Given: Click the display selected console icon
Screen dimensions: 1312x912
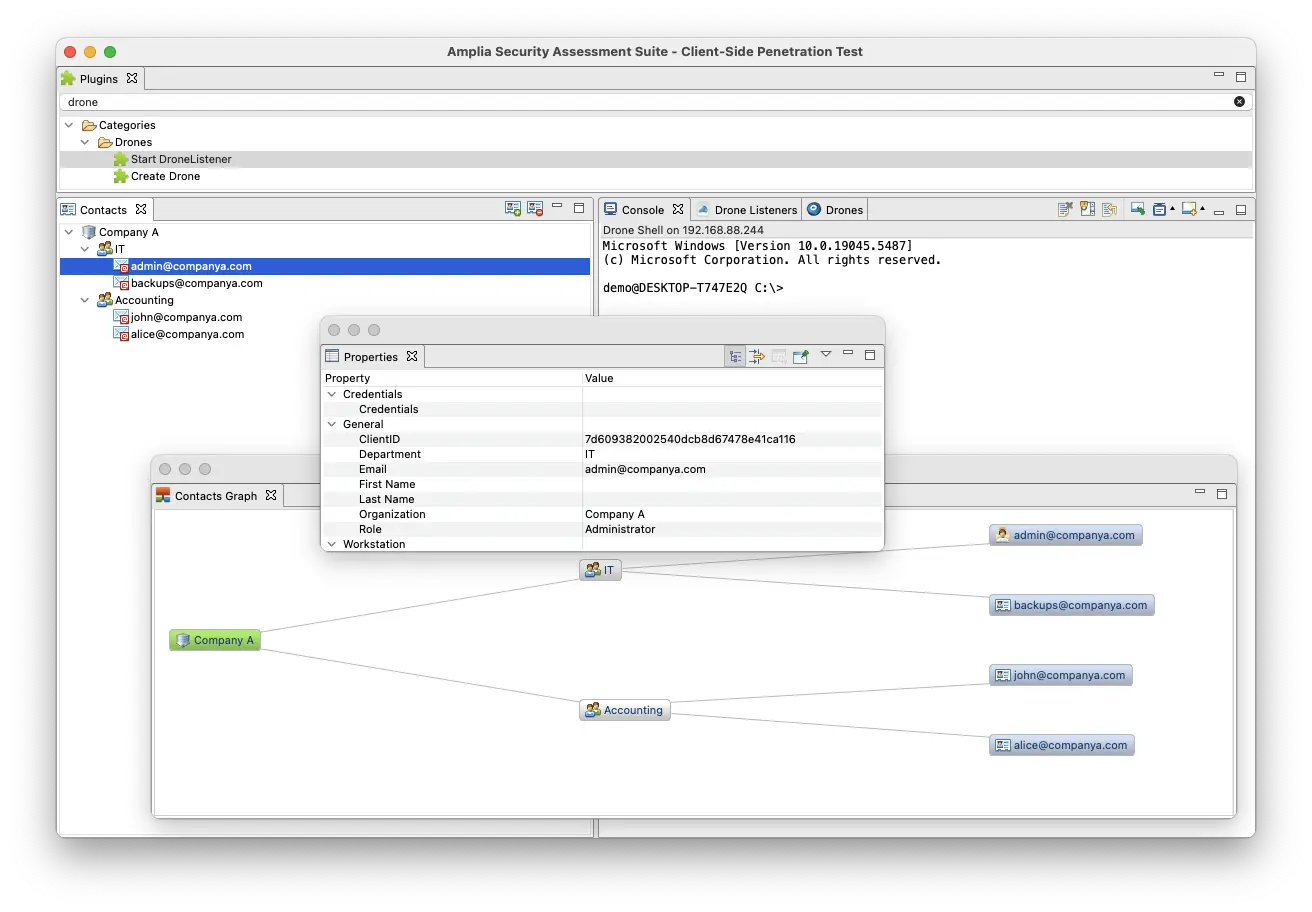Looking at the screenshot, I should pos(1158,210).
